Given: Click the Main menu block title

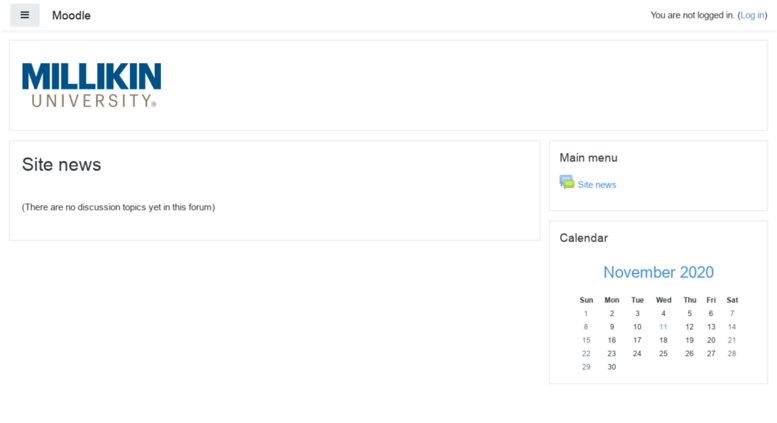Looking at the screenshot, I should (x=588, y=158).
